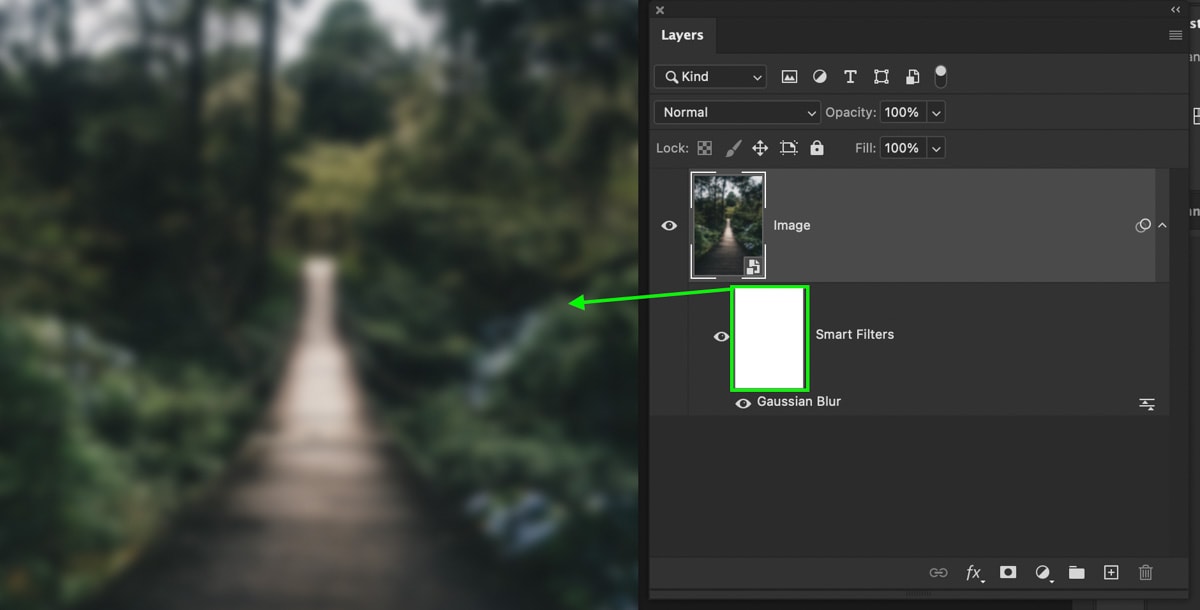Open the Layers panel options menu
The width and height of the screenshot is (1200, 610).
coord(1176,35)
